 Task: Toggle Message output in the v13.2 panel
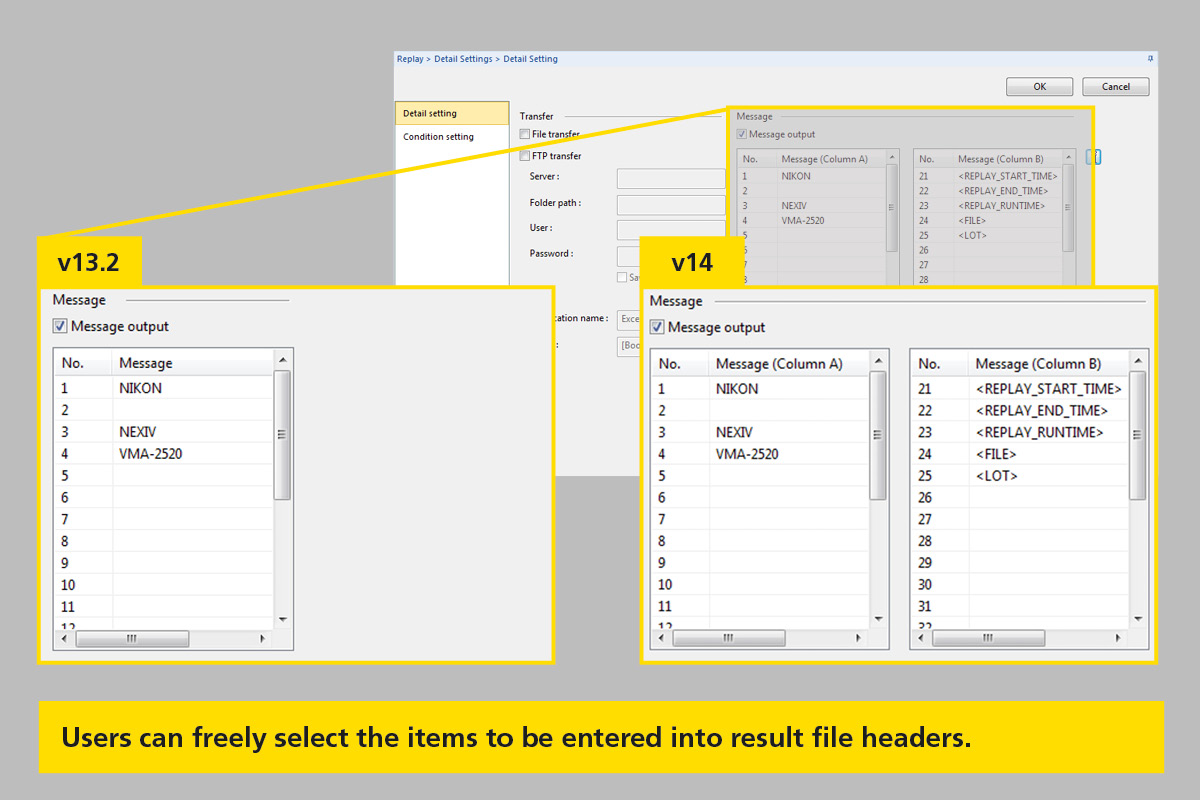[60, 326]
